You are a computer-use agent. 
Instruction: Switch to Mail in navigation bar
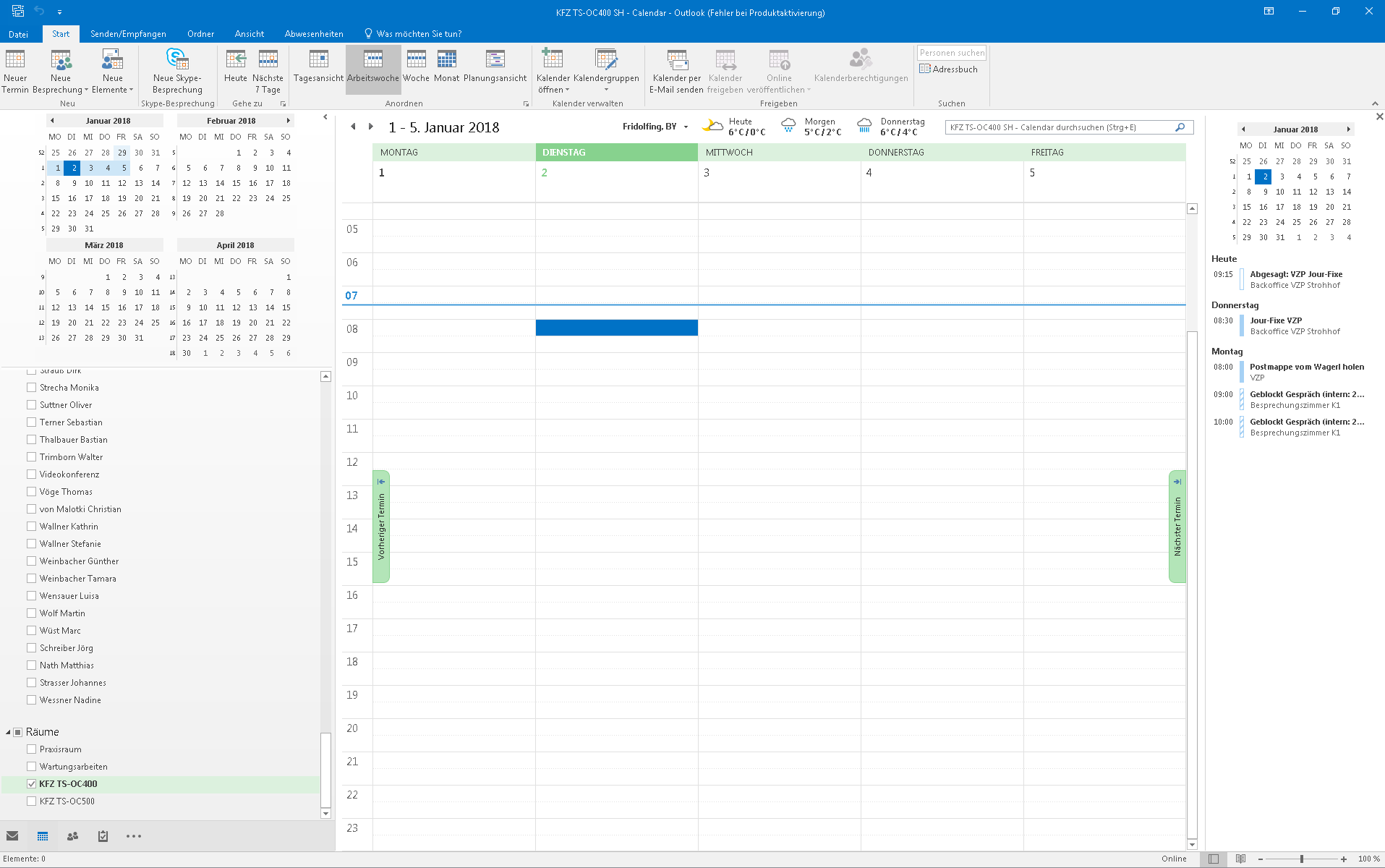(12, 836)
